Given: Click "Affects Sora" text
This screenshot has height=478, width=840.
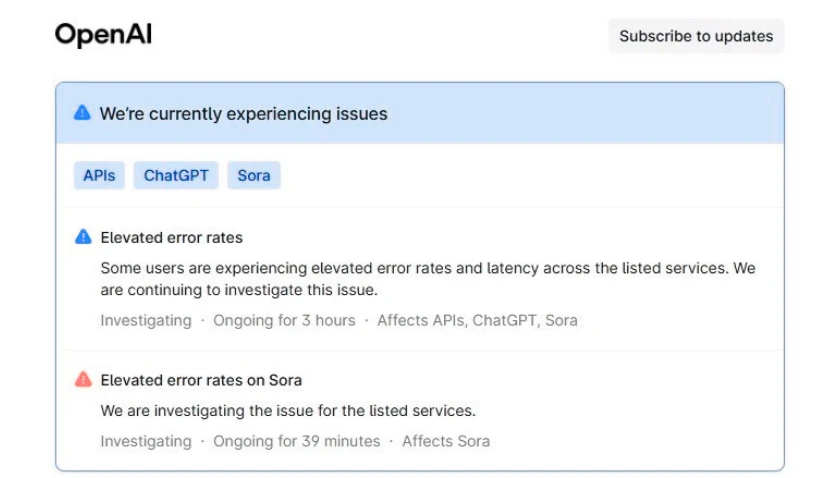Looking at the screenshot, I should (446, 441).
